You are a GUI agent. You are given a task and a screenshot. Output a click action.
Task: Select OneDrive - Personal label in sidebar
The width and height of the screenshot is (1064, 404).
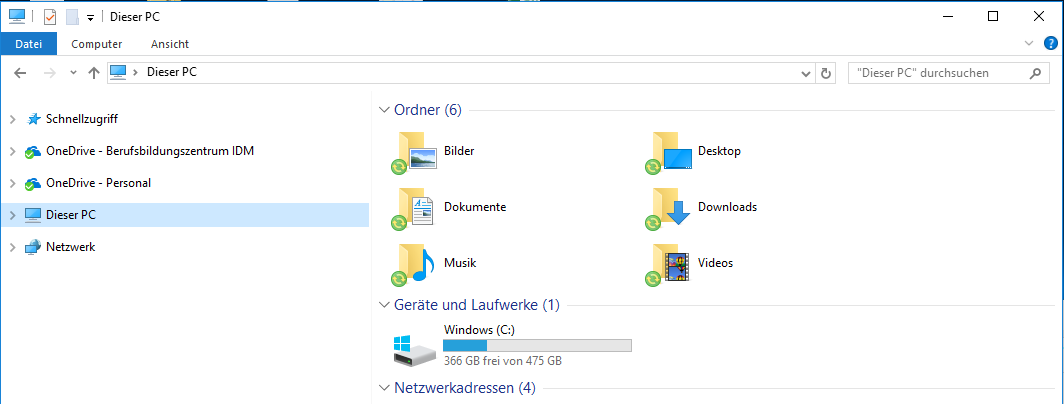(98, 183)
